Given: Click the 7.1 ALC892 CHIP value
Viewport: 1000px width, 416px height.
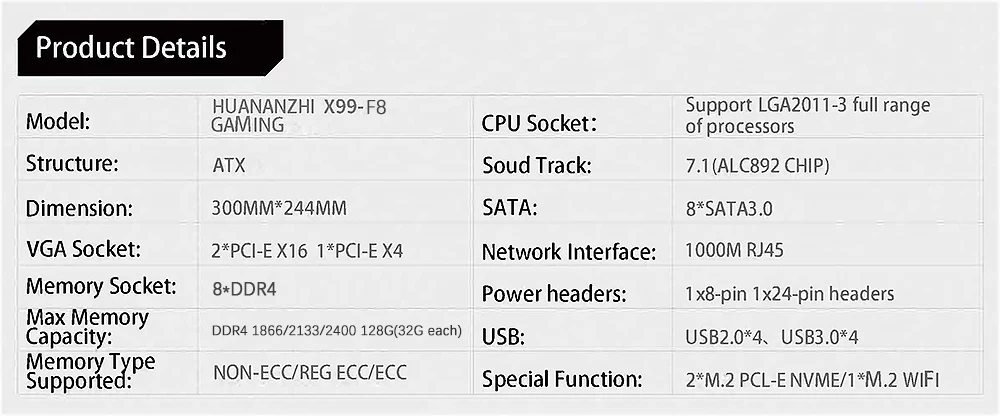Looking at the screenshot, I should click(758, 166).
